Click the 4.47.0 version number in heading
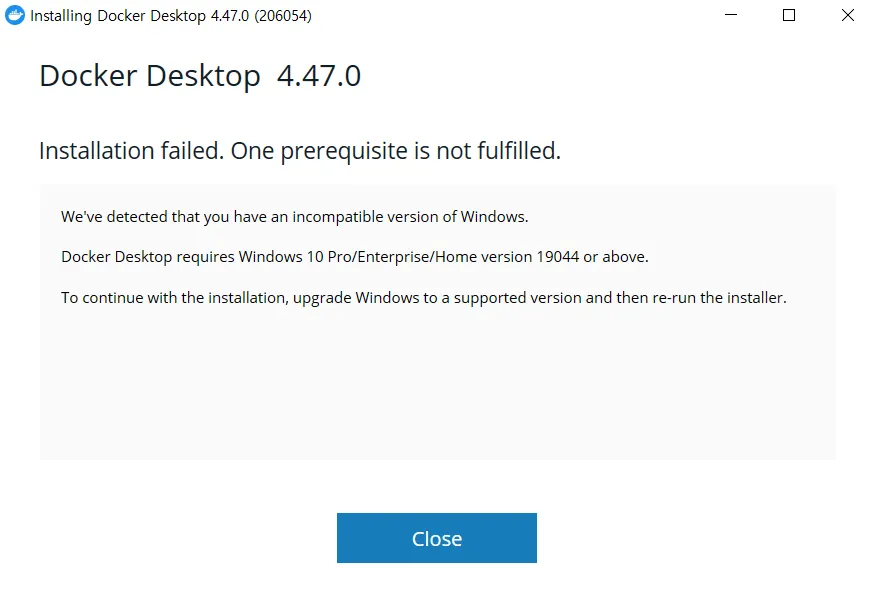Image resolution: width=877 pixels, height=605 pixels. coord(318,76)
